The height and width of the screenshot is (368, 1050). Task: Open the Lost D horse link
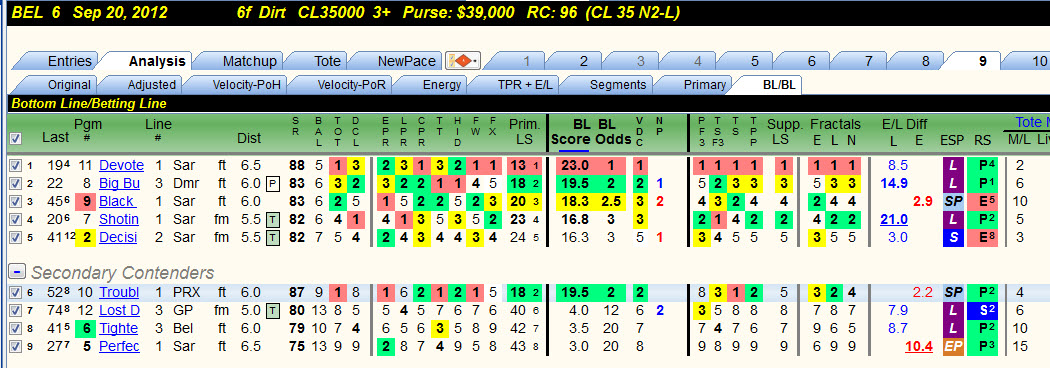coord(119,310)
